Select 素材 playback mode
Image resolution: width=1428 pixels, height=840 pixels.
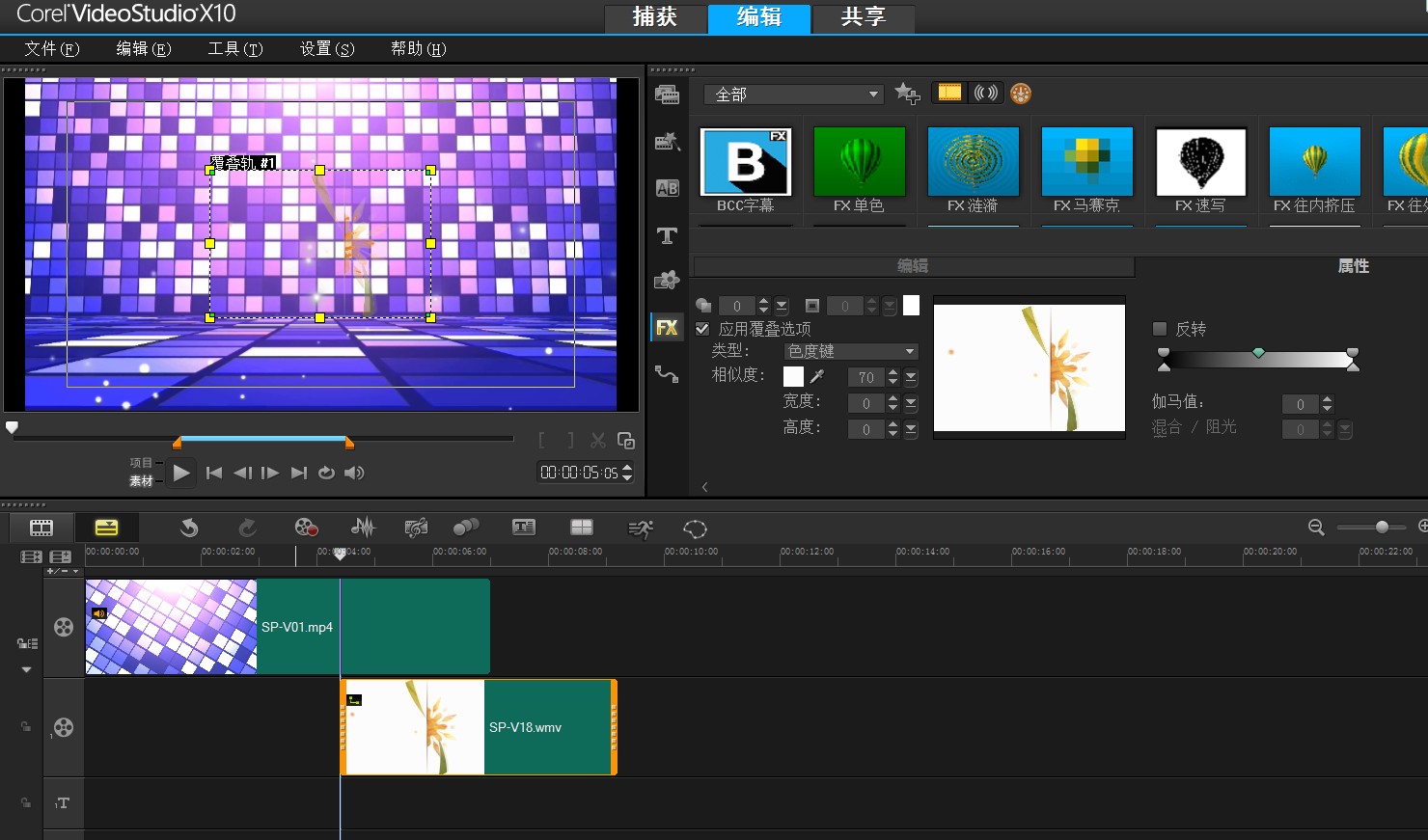(x=141, y=480)
